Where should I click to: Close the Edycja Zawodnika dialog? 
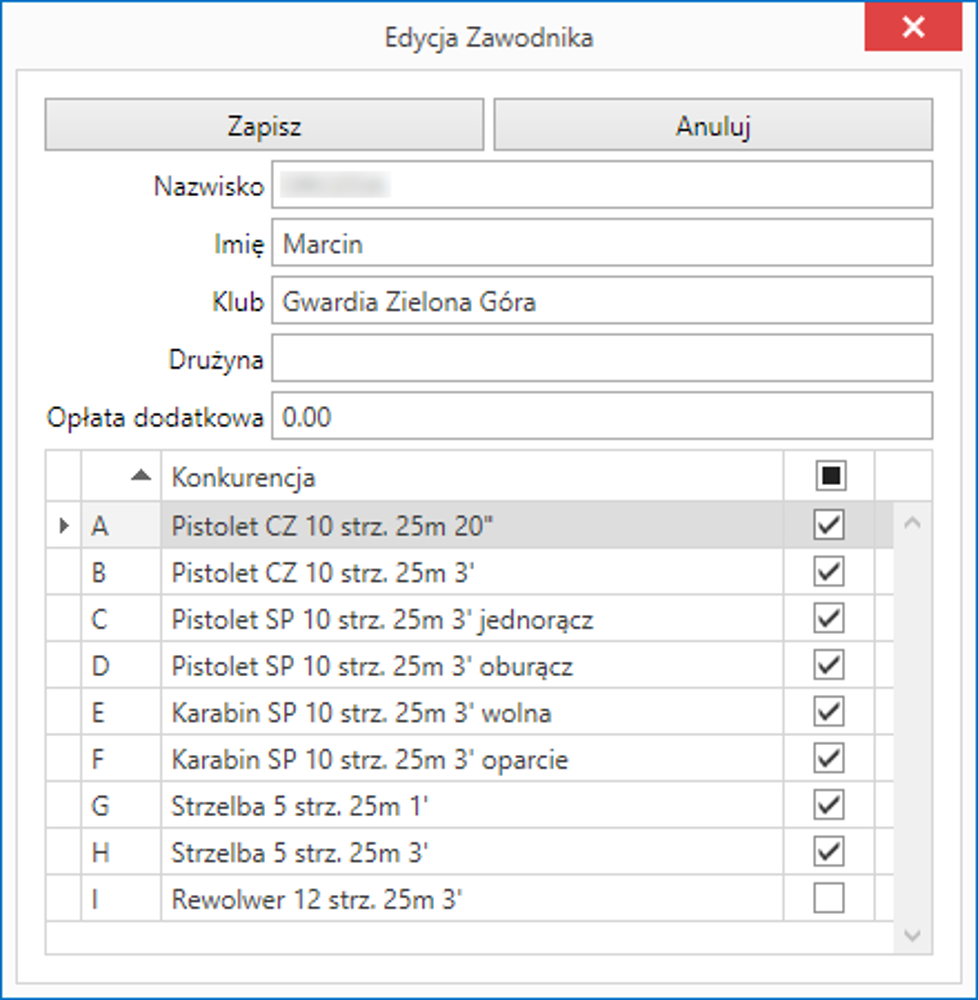click(x=912, y=28)
